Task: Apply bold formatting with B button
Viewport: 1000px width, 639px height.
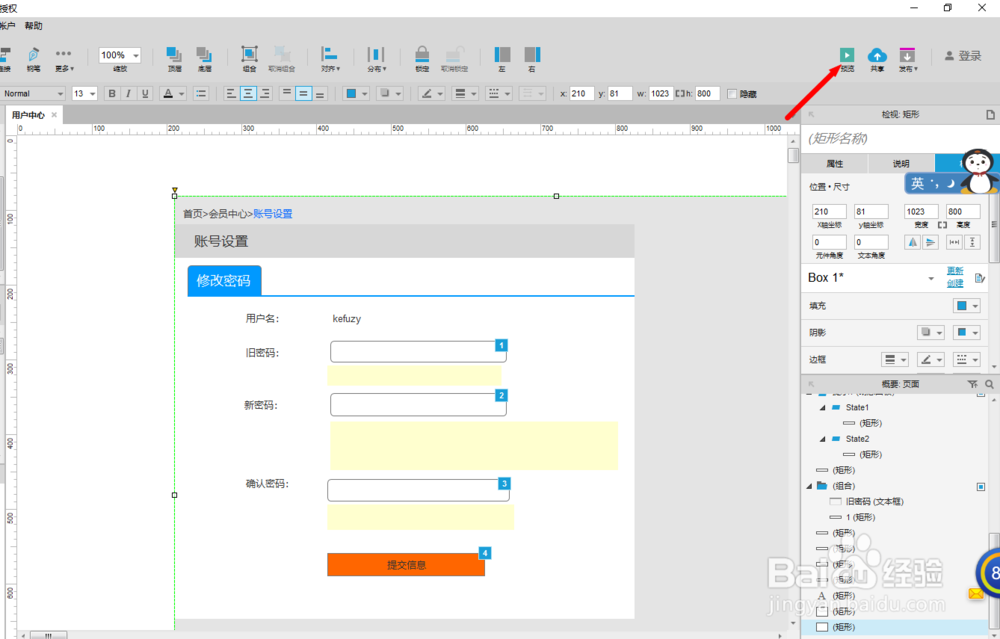Action: click(112, 94)
